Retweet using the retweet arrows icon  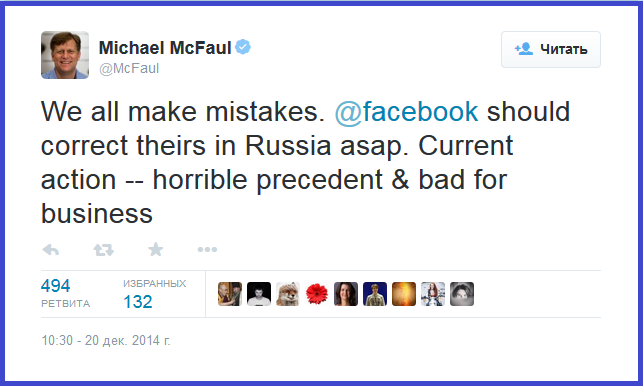point(103,249)
